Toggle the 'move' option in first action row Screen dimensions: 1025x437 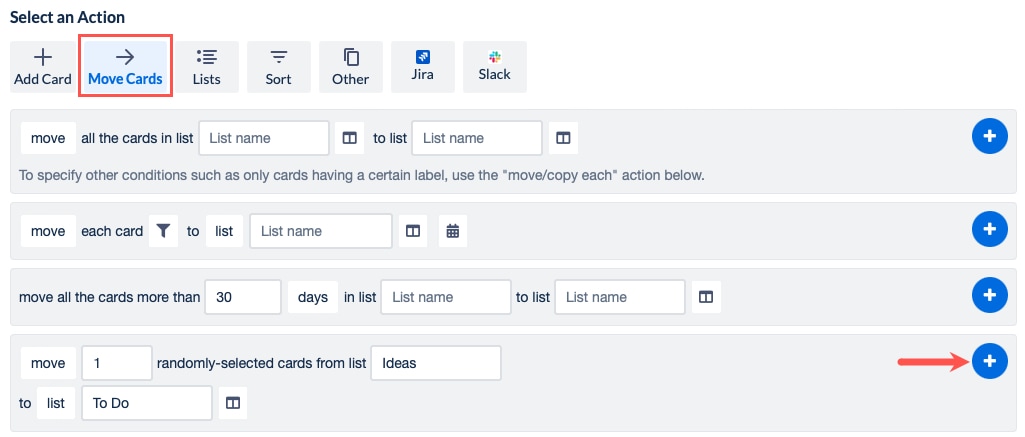[x=47, y=138]
